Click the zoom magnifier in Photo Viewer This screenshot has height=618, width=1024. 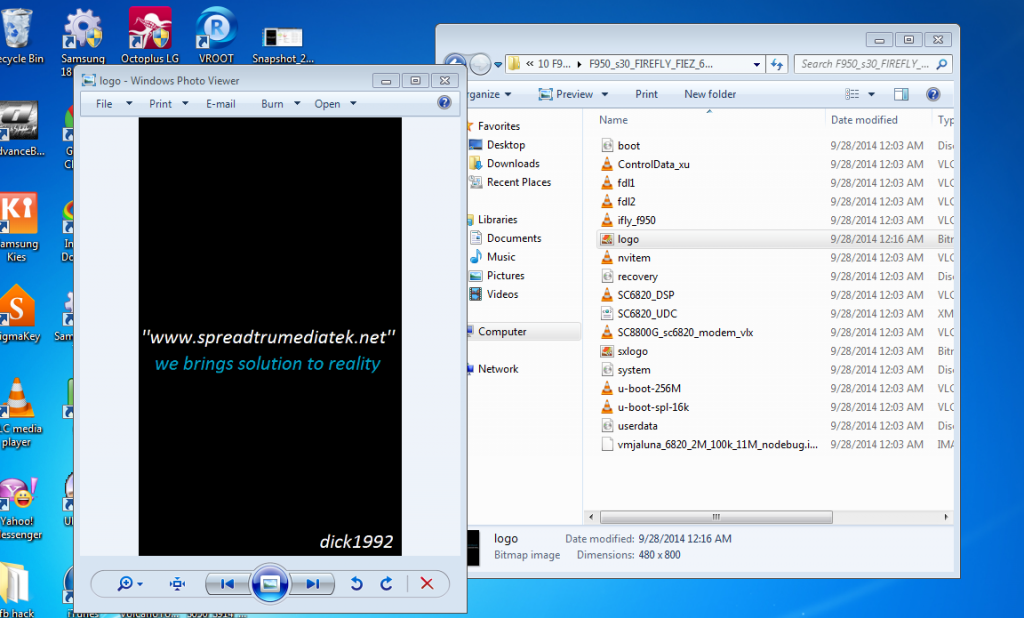click(x=126, y=584)
